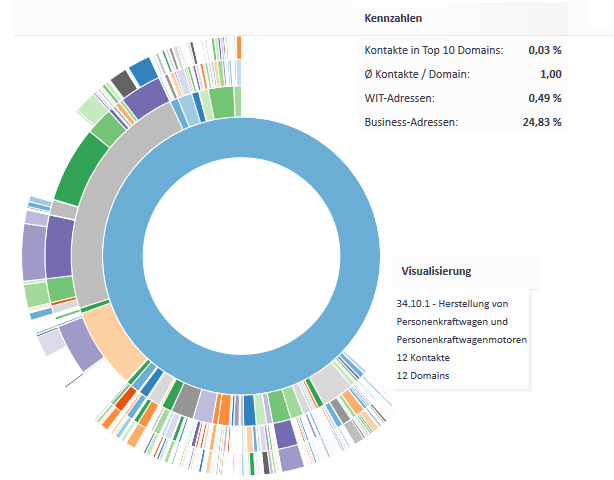
Task: Select the WIT-Adressen metric row
Action: coord(463,98)
